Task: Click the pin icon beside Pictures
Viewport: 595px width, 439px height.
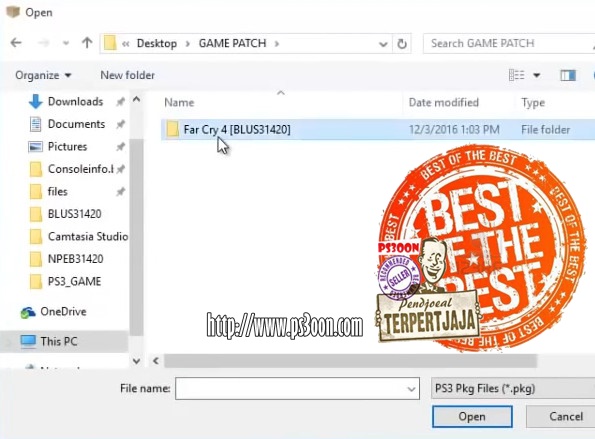Action: tap(121, 146)
